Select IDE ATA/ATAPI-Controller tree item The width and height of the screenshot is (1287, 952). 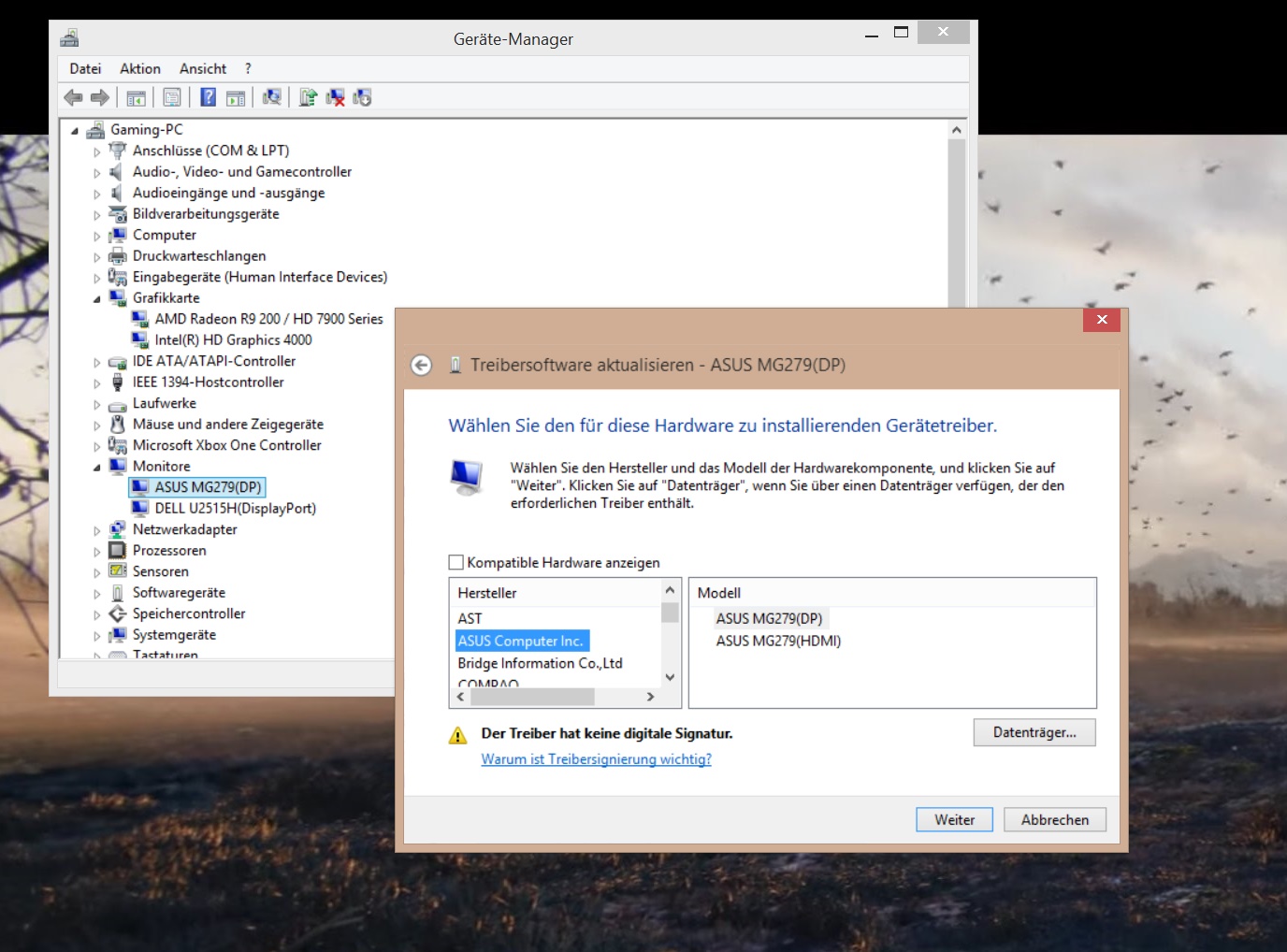(x=214, y=361)
